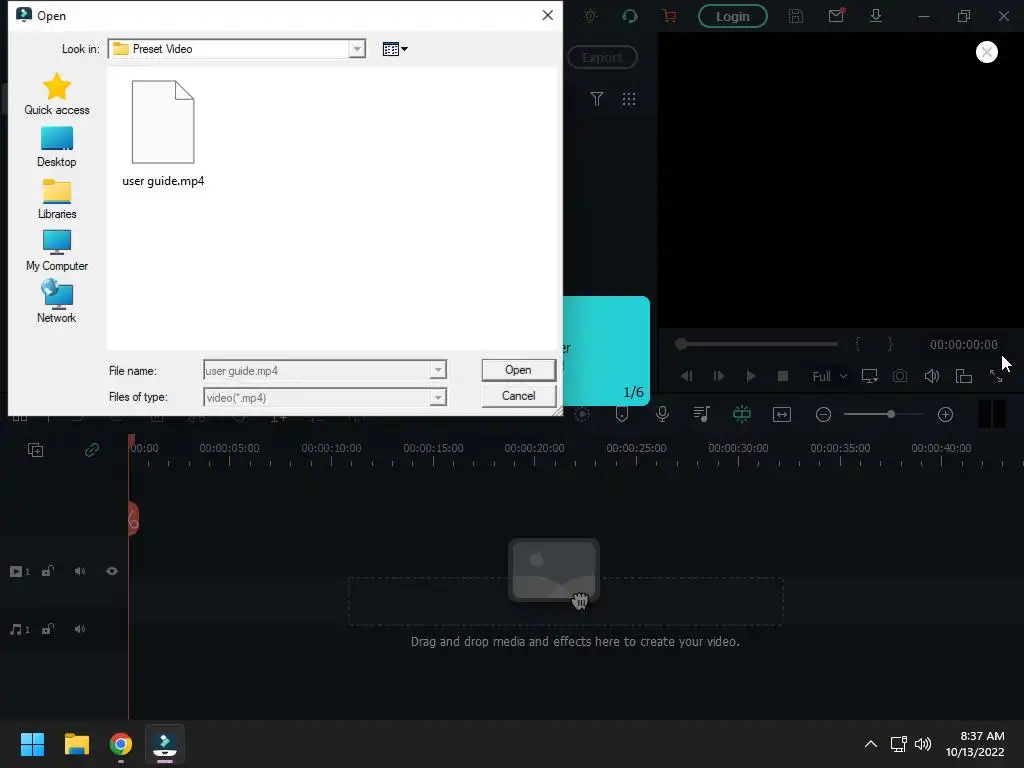Open the Windows Start menu
1024x768 pixels.
(x=32, y=744)
